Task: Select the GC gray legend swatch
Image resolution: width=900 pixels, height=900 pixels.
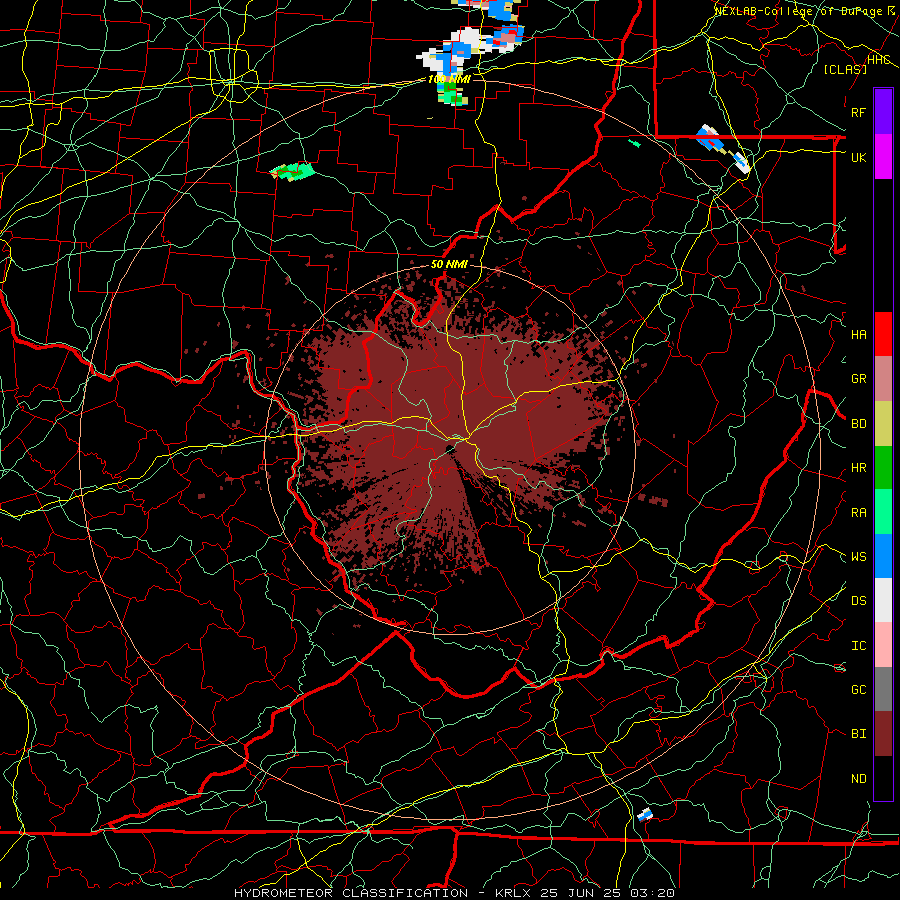Action: tap(883, 689)
